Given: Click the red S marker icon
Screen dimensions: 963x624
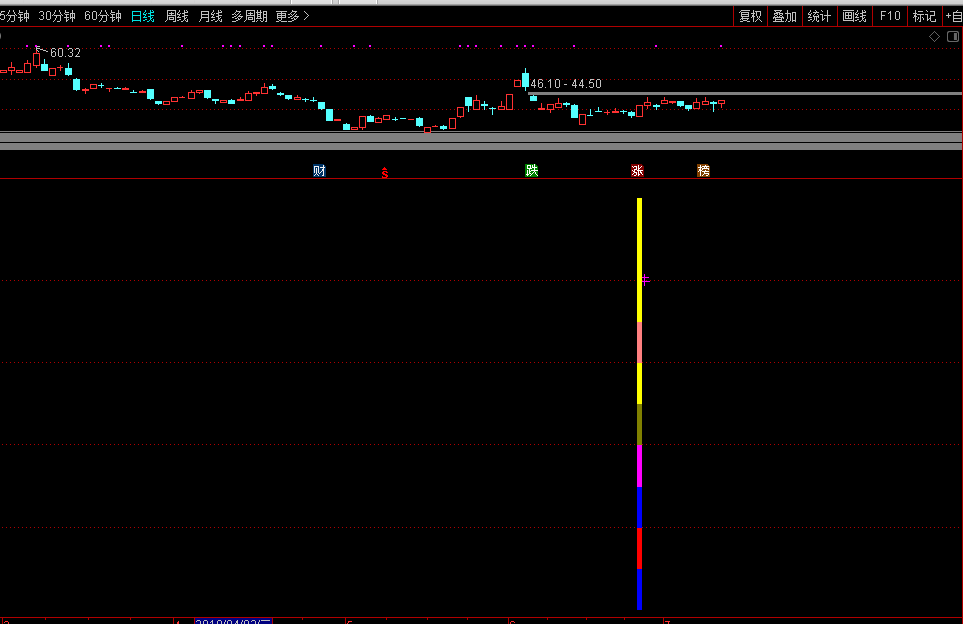Looking at the screenshot, I should coord(384,173).
